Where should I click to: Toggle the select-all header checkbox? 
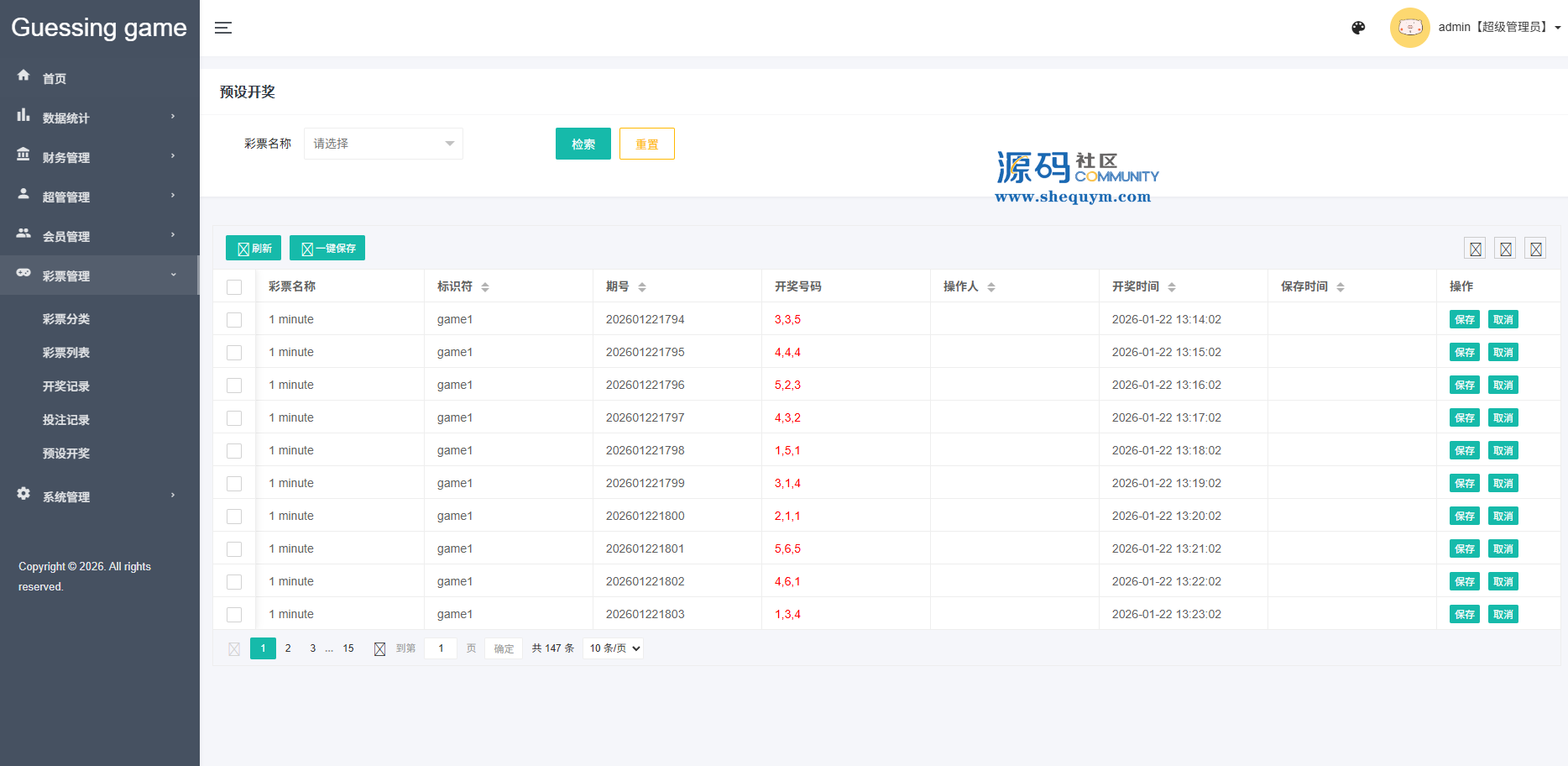pyautogui.click(x=234, y=287)
